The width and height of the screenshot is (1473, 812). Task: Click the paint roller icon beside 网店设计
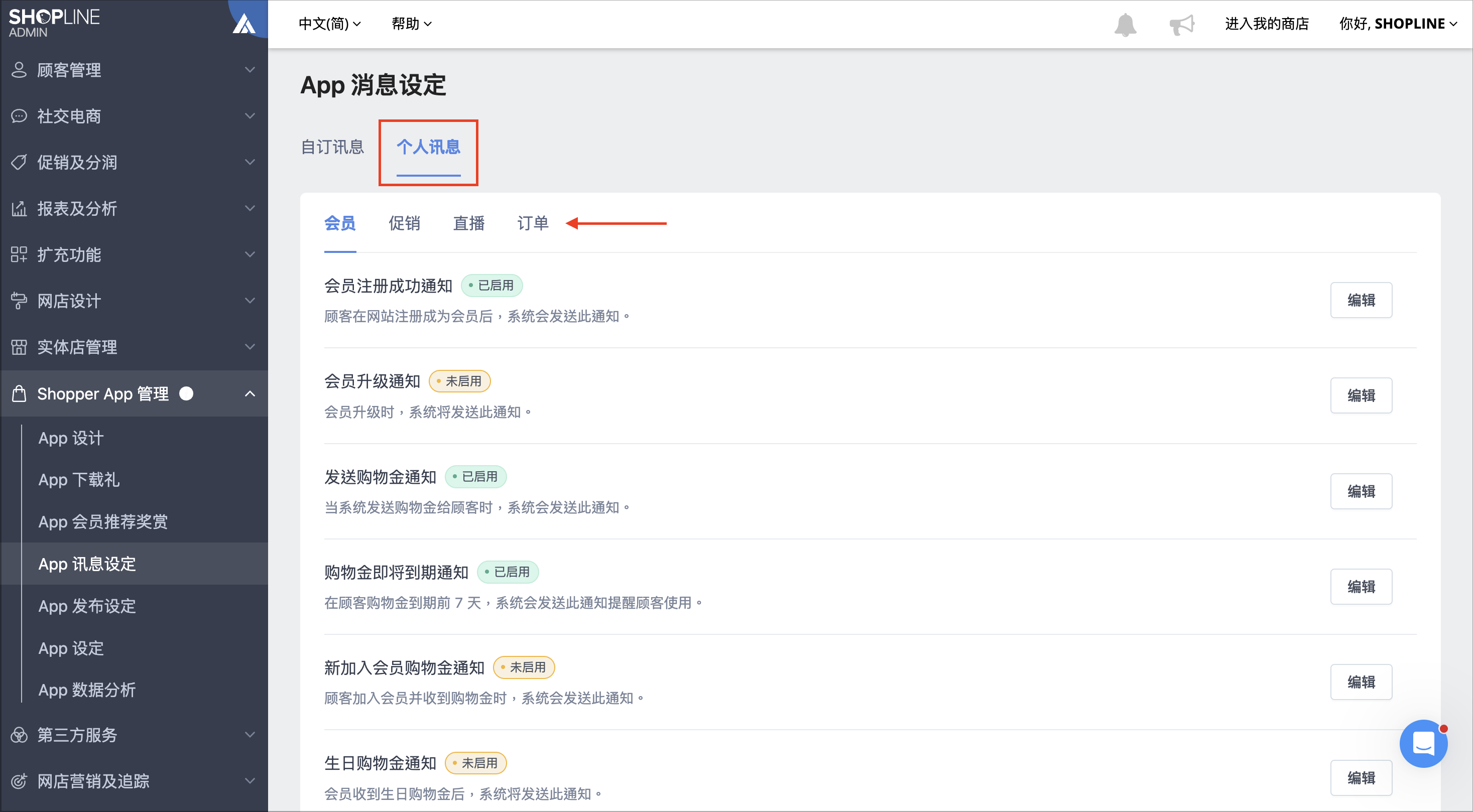[19, 301]
